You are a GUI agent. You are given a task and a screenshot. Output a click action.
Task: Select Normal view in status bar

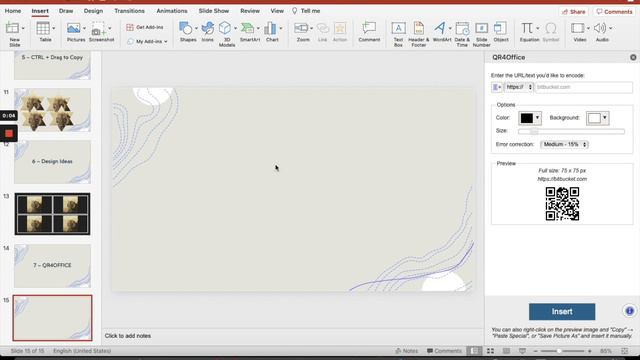pyautogui.click(x=474, y=351)
